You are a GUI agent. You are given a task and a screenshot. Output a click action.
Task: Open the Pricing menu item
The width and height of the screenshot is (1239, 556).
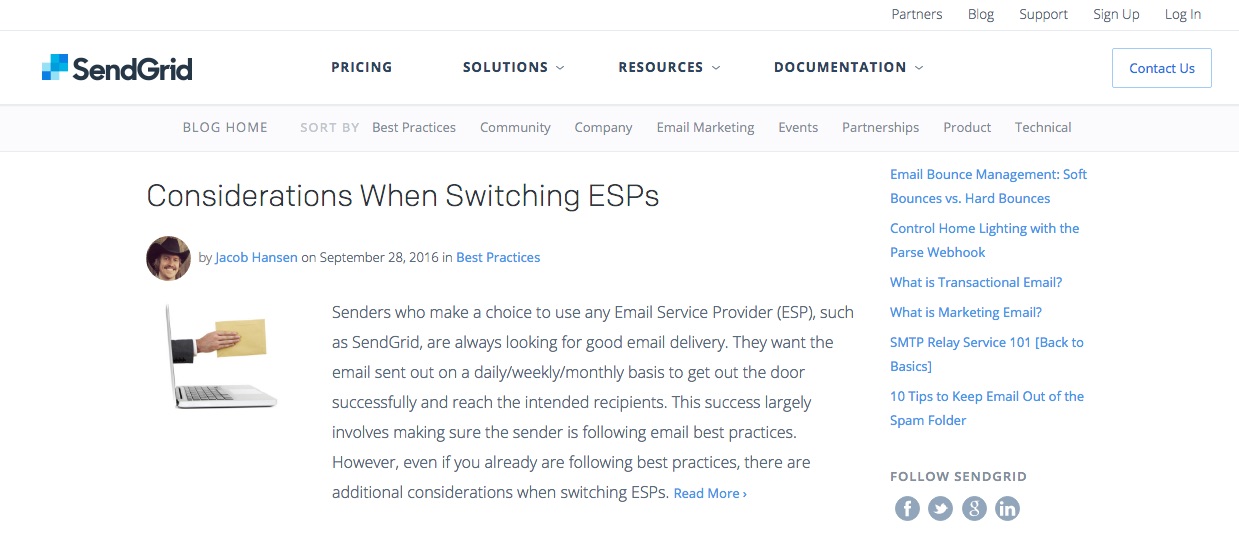pyautogui.click(x=362, y=68)
